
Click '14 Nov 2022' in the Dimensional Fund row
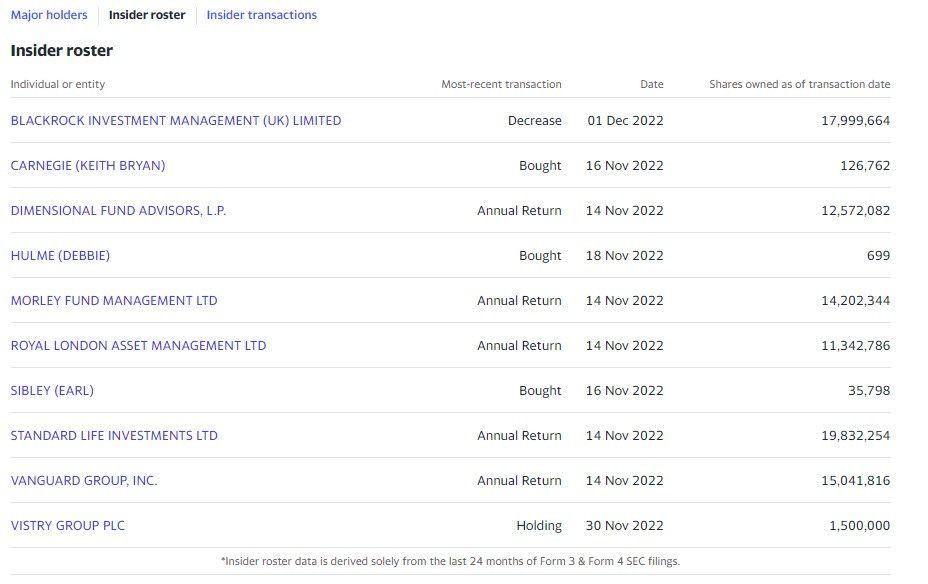tap(624, 211)
